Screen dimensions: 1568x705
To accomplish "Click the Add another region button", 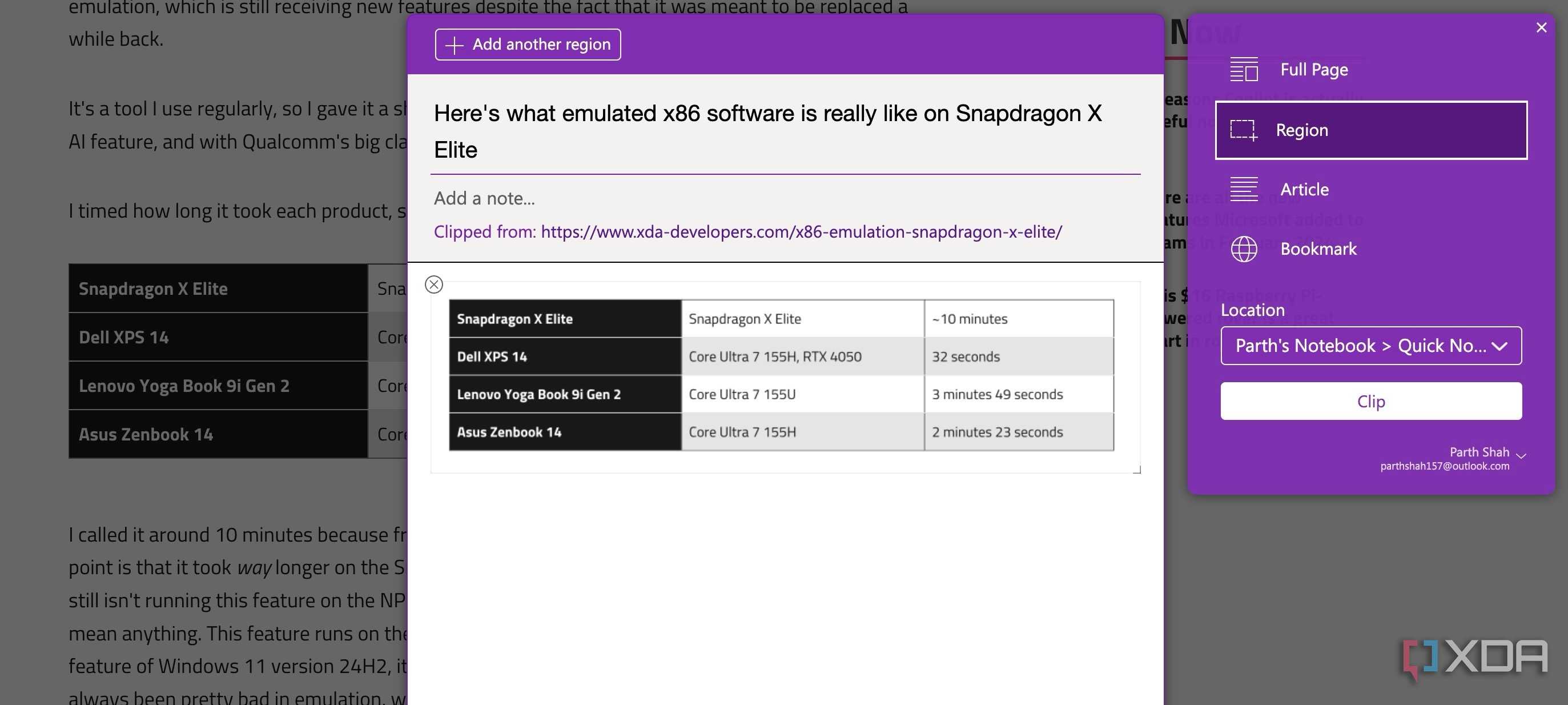I will pyautogui.click(x=528, y=45).
